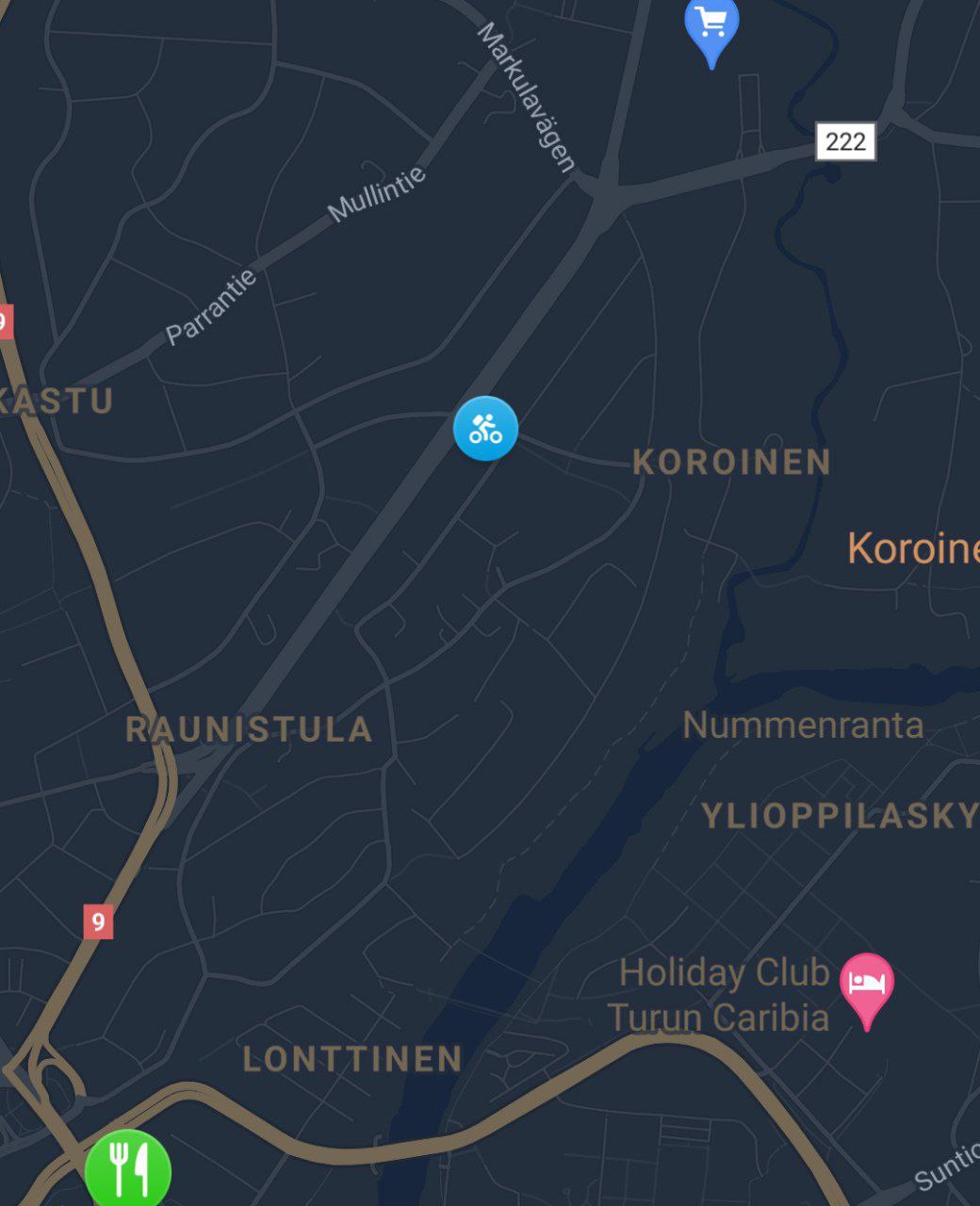
Task: Tap the KASTU district label at left edge
Action: pyautogui.click(x=57, y=400)
